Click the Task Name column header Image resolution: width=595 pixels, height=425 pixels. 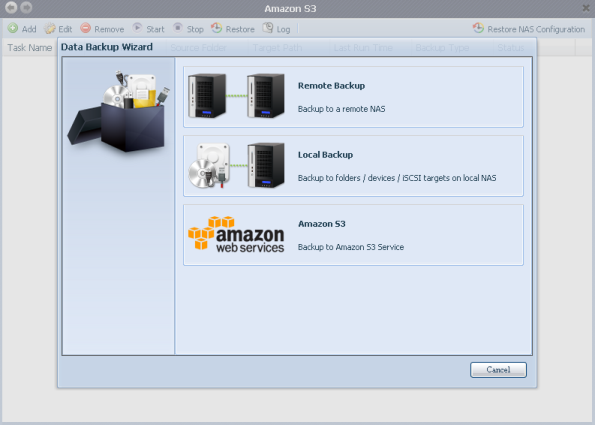tap(30, 48)
